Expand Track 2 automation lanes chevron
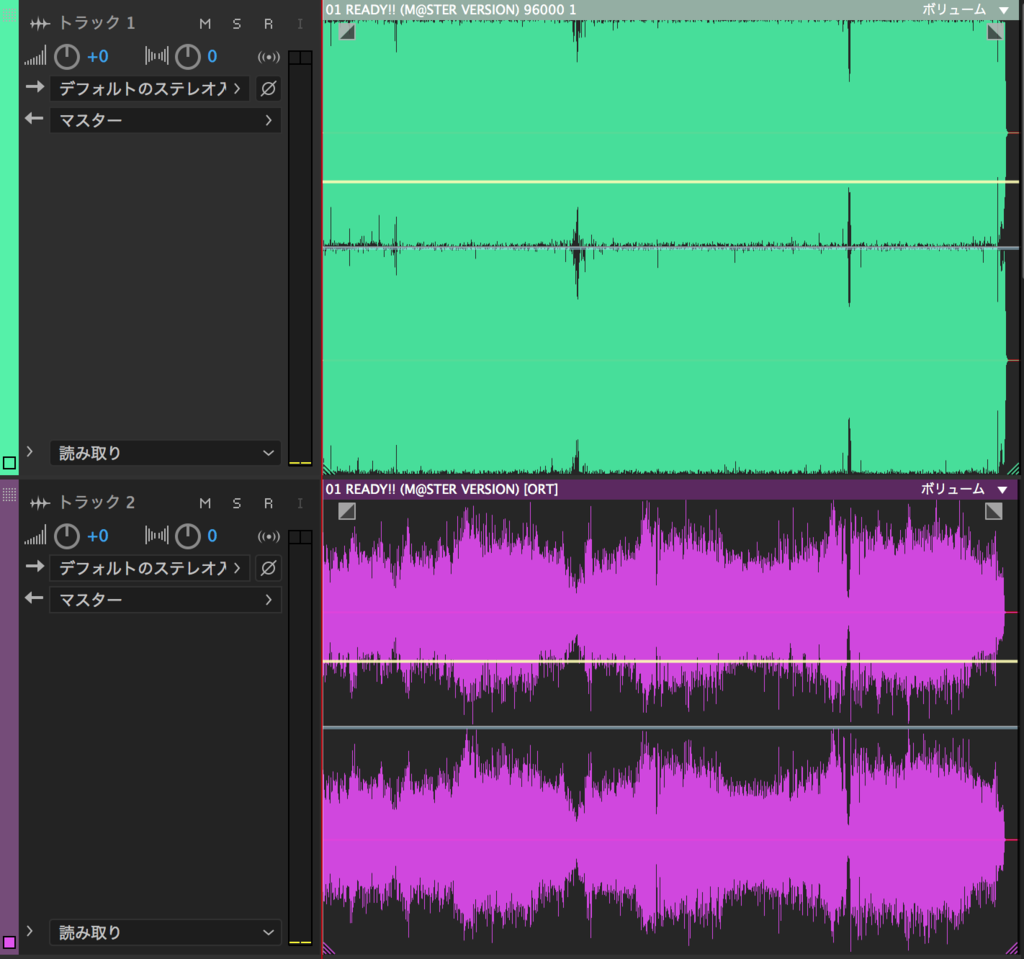 tap(29, 931)
